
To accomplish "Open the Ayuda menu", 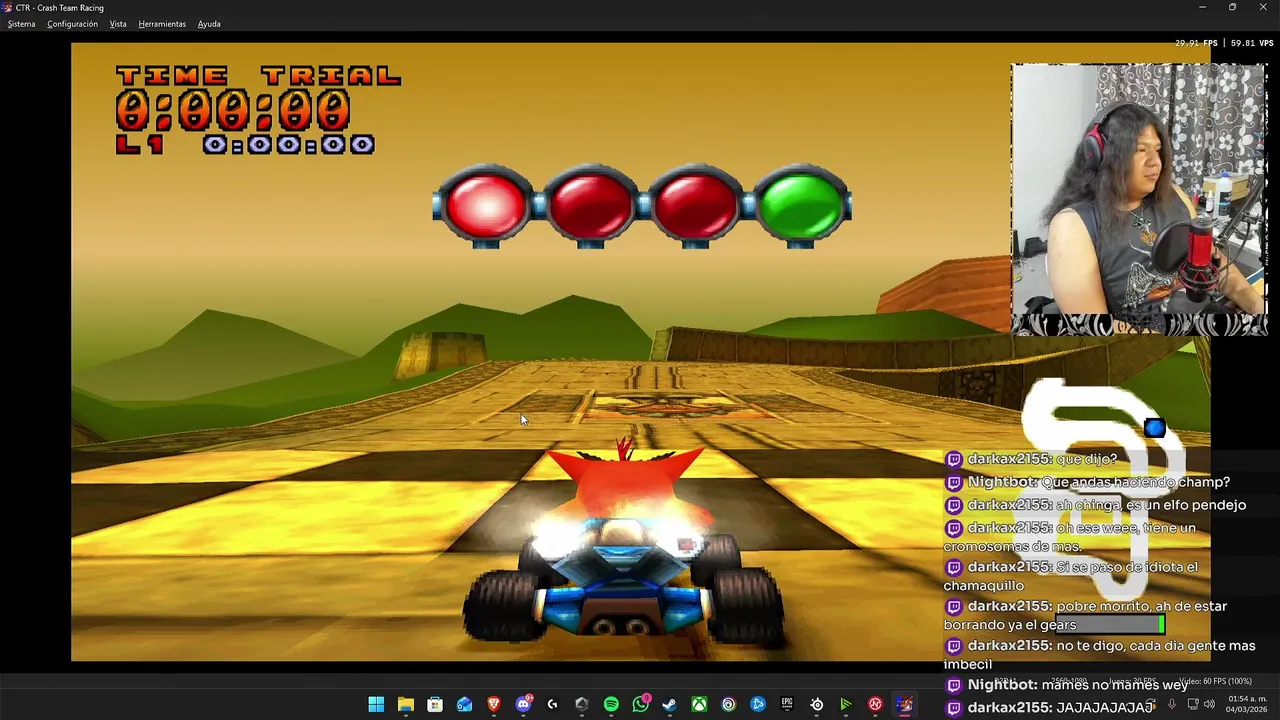I will coord(209,24).
